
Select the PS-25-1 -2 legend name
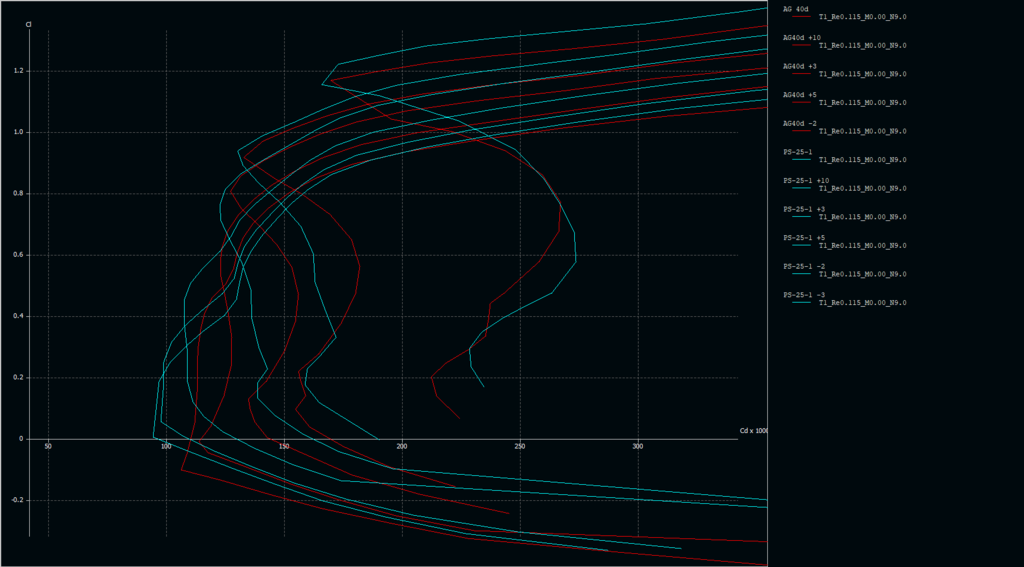804,266
